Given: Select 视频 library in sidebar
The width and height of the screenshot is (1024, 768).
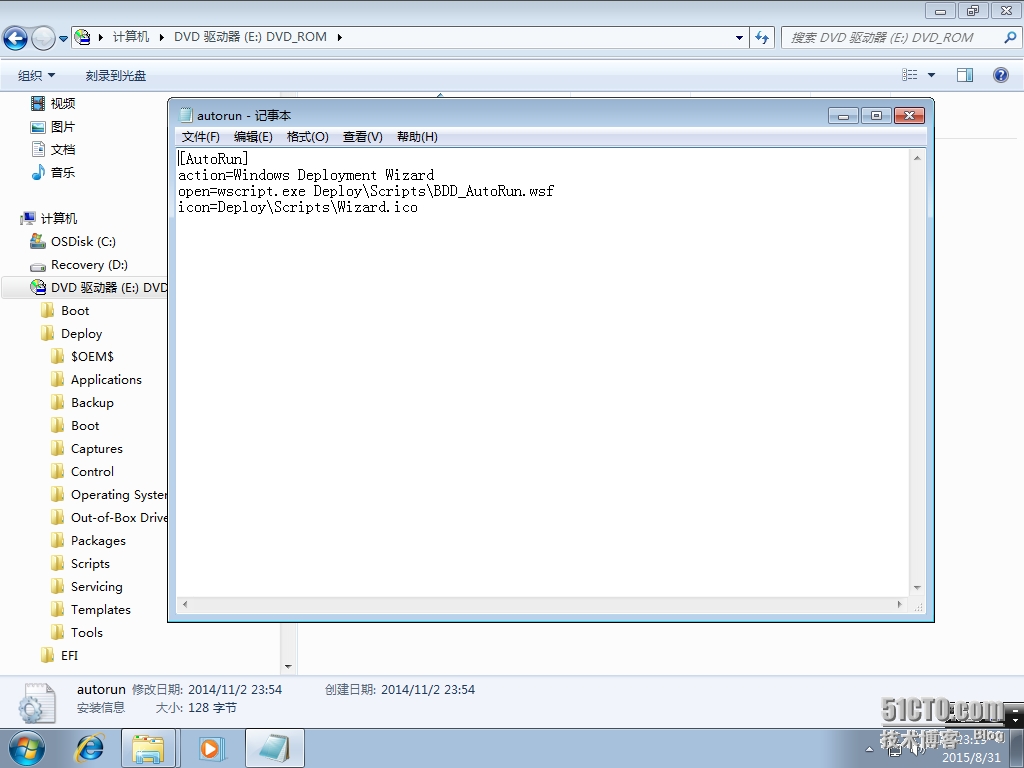Looking at the screenshot, I should click(53, 103).
